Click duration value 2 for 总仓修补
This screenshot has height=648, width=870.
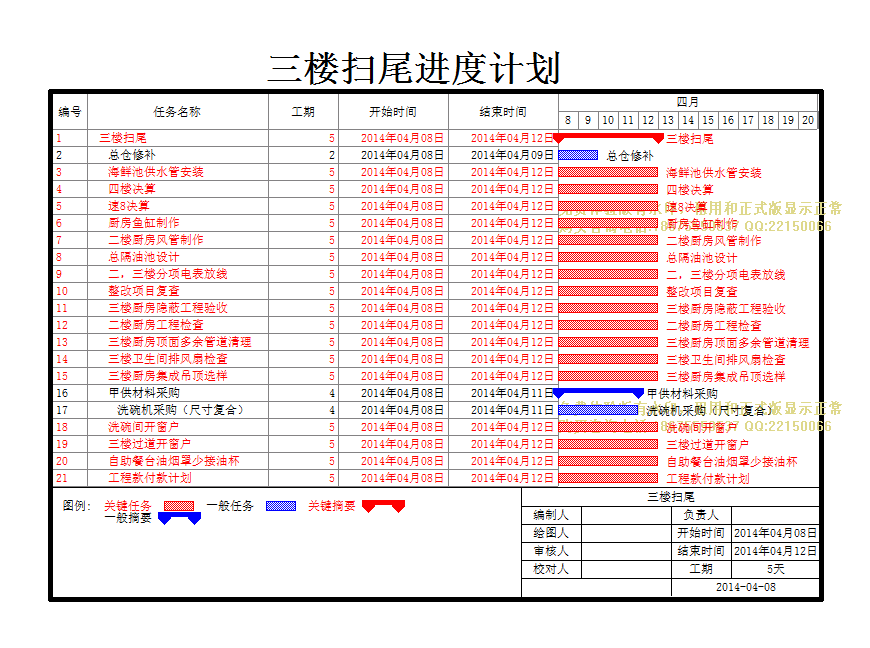332,155
